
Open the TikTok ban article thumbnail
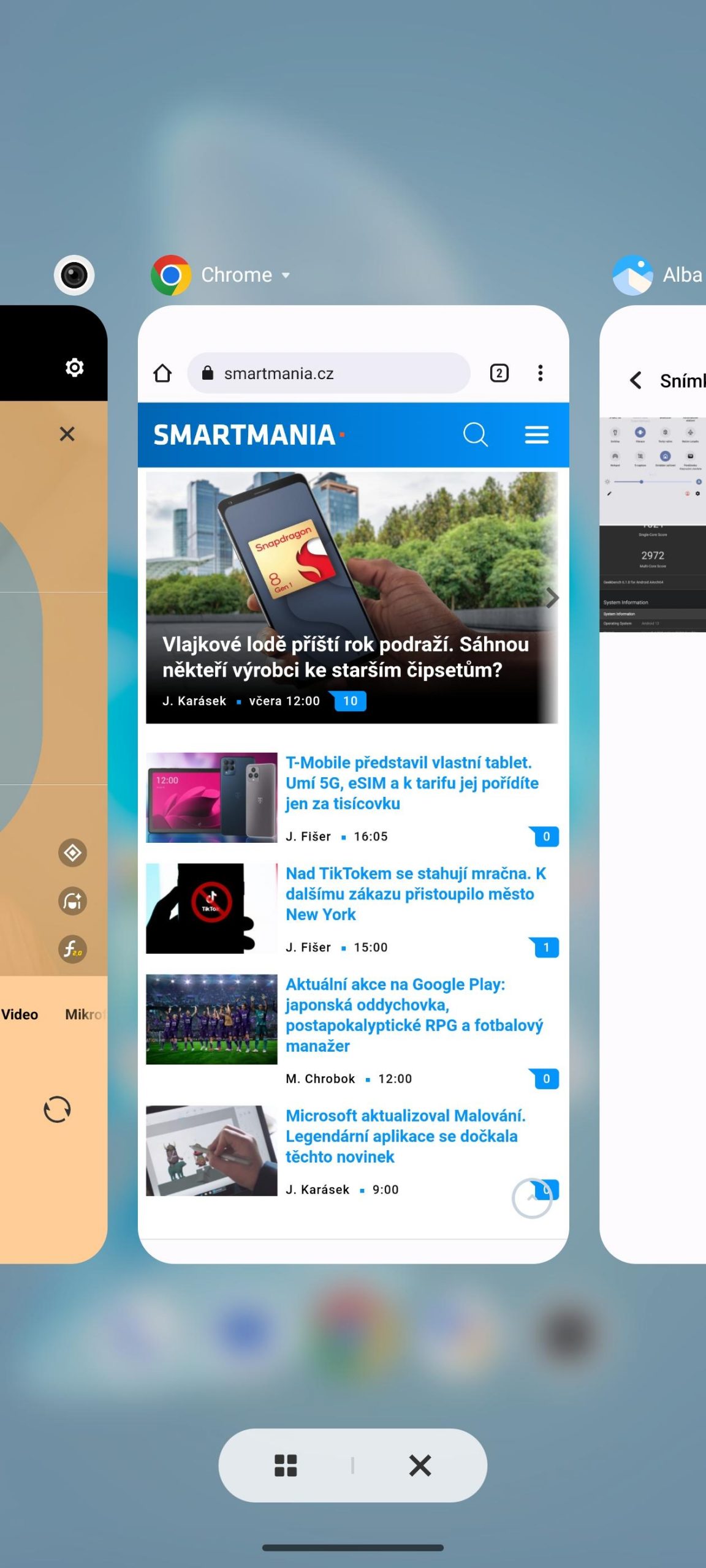[211, 908]
